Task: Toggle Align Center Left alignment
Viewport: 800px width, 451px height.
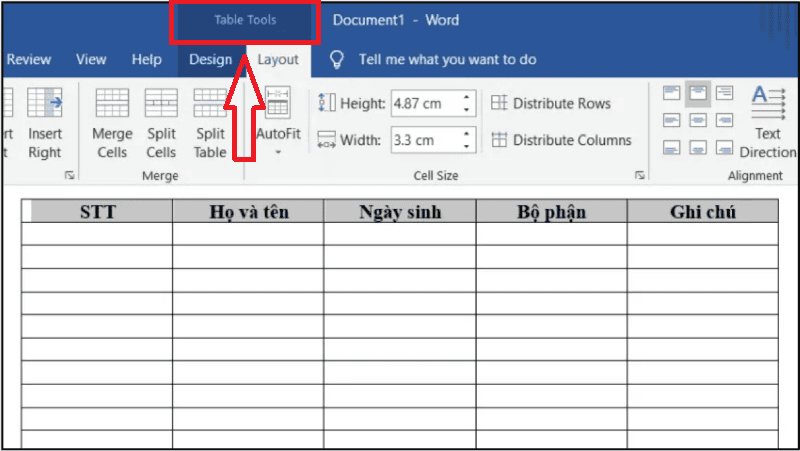Action: click(x=671, y=120)
